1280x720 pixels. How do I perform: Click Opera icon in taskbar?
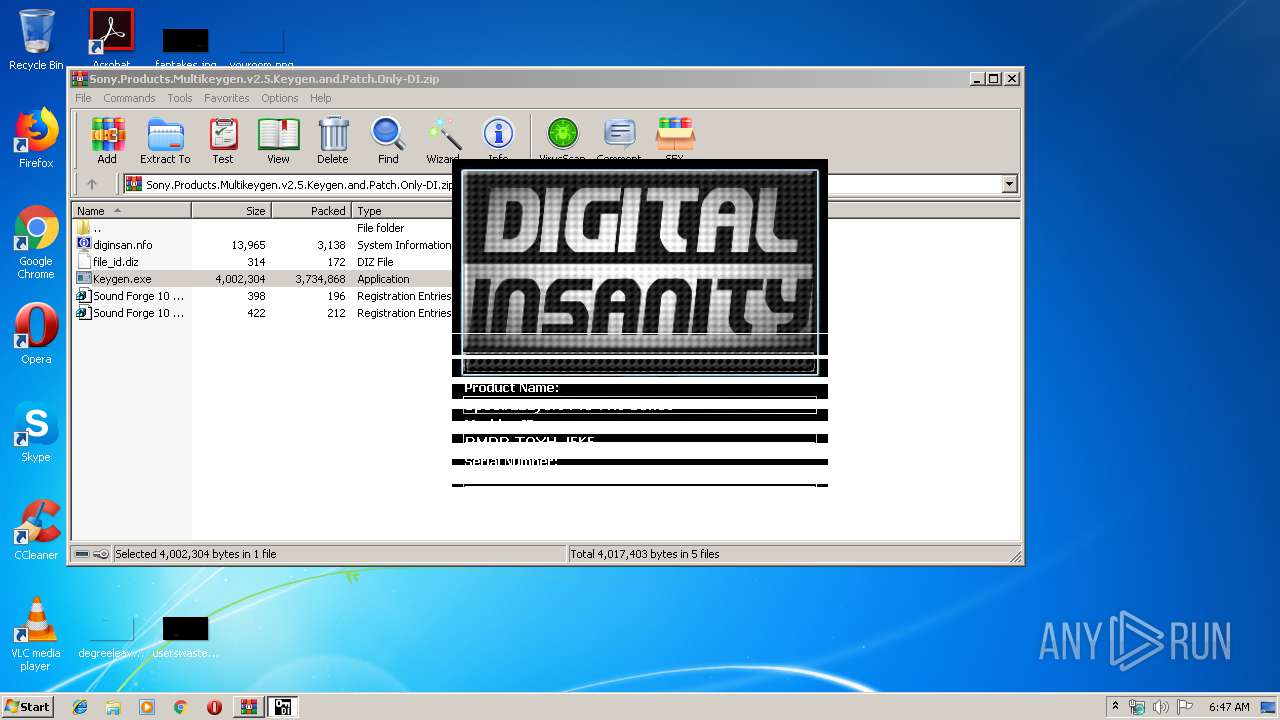(214, 707)
